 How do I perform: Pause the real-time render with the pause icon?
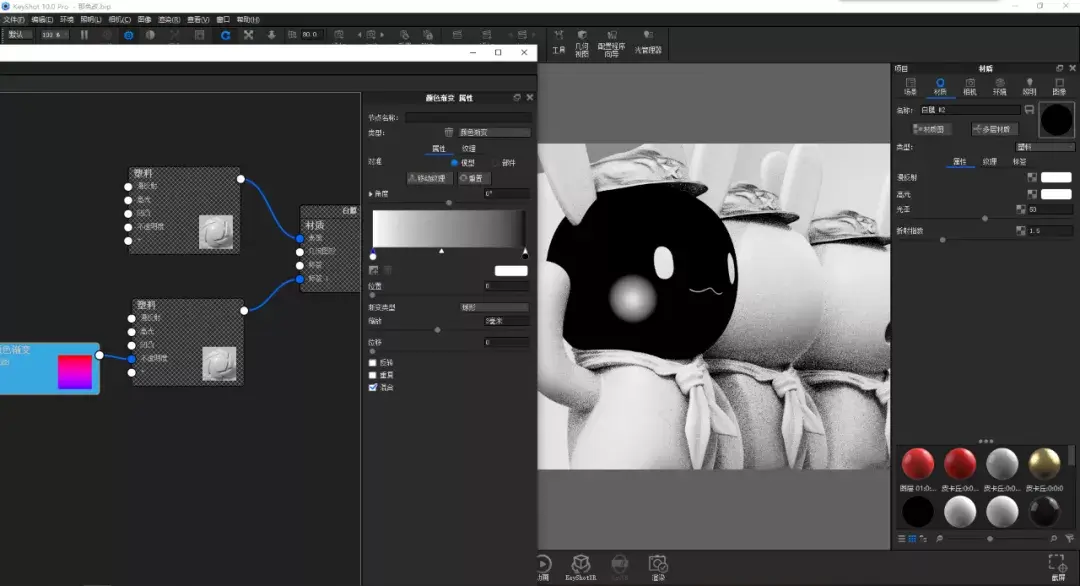coord(84,34)
